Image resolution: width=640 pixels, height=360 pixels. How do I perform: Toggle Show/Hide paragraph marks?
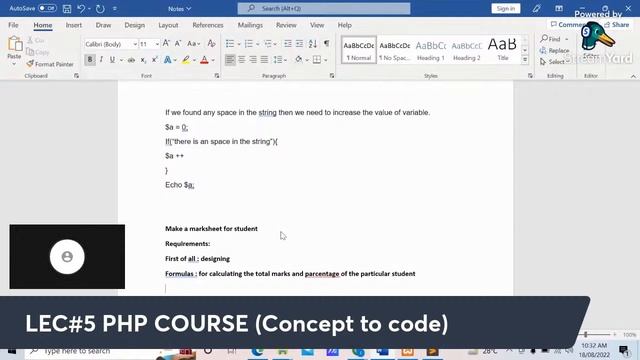(x=327, y=43)
